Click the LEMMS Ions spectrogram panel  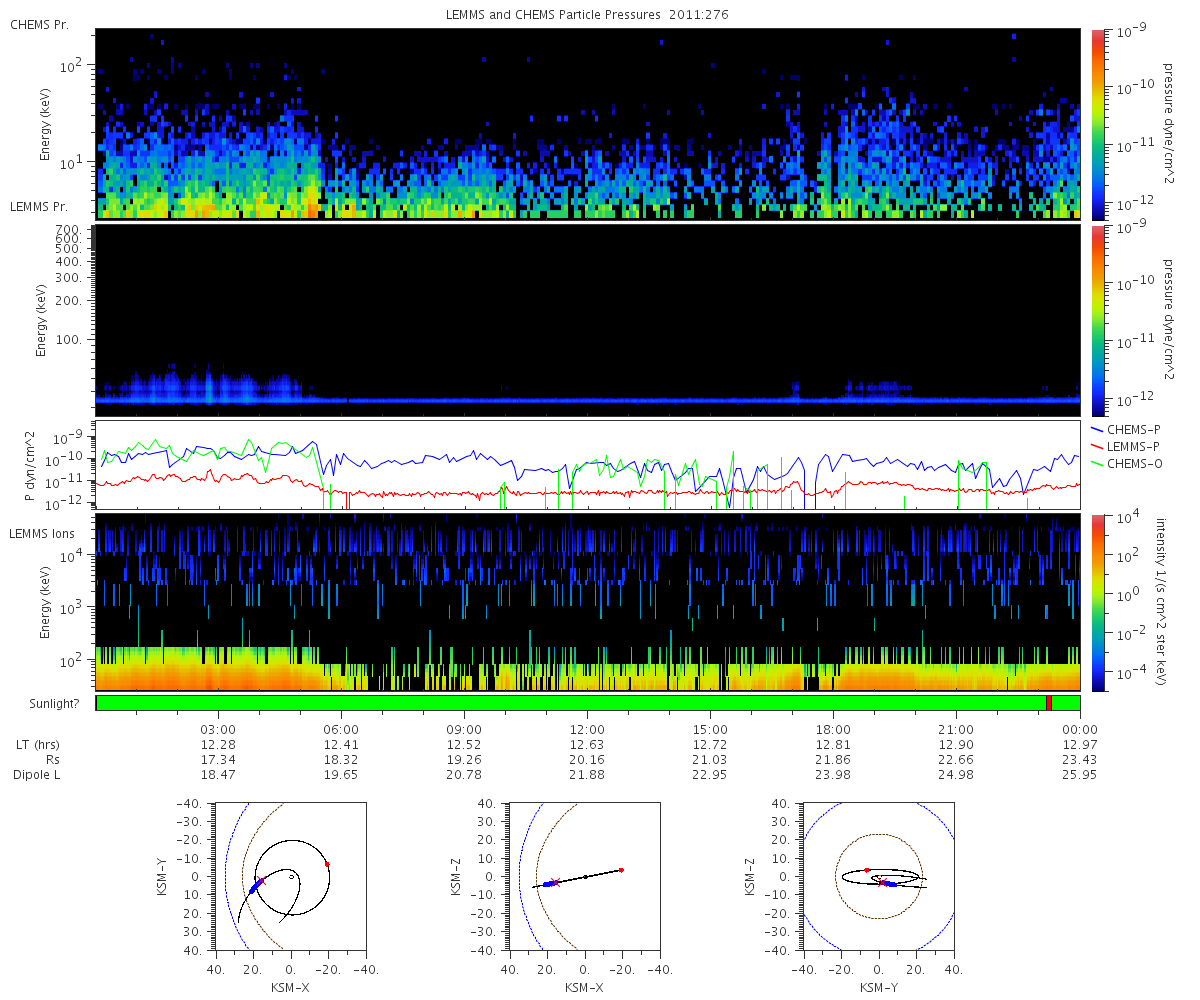[x=588, y=602]
